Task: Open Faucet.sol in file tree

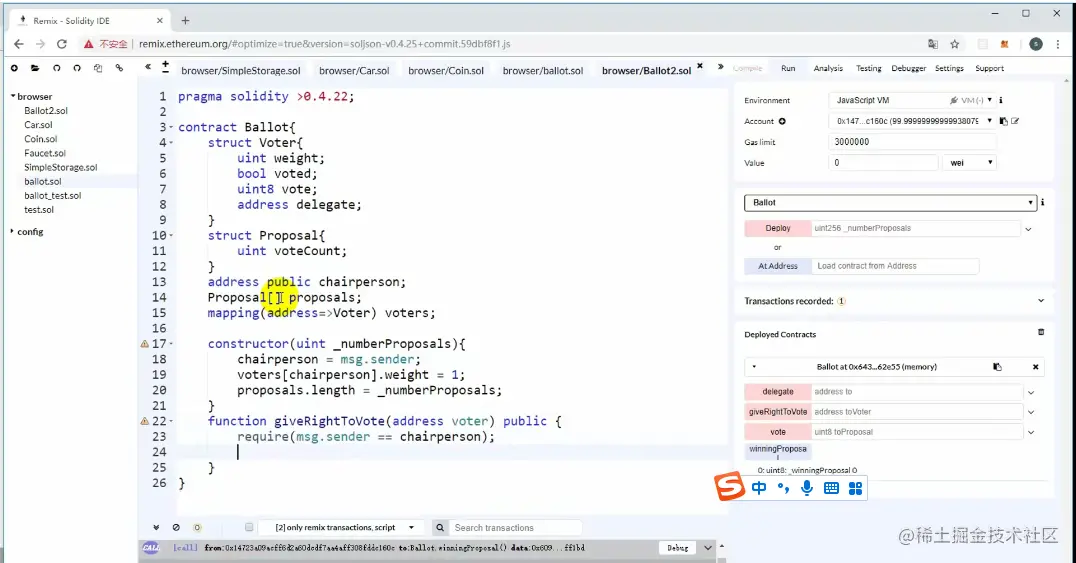Action: pos(45,153)
